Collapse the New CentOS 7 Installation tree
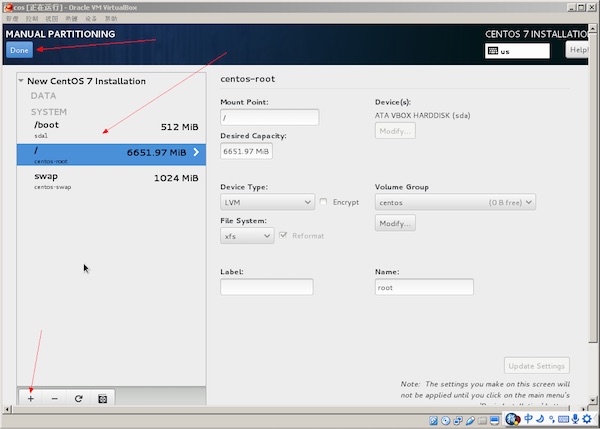600x429 pixels. (x=21, y=81)
